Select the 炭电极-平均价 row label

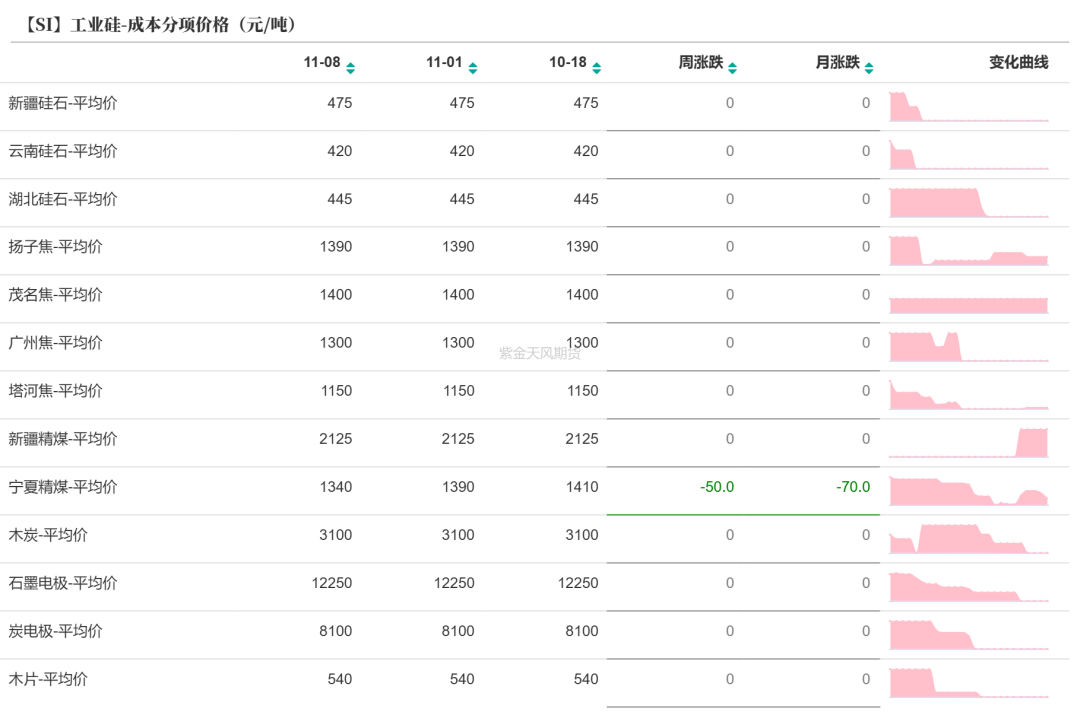[x=56, y=631]
